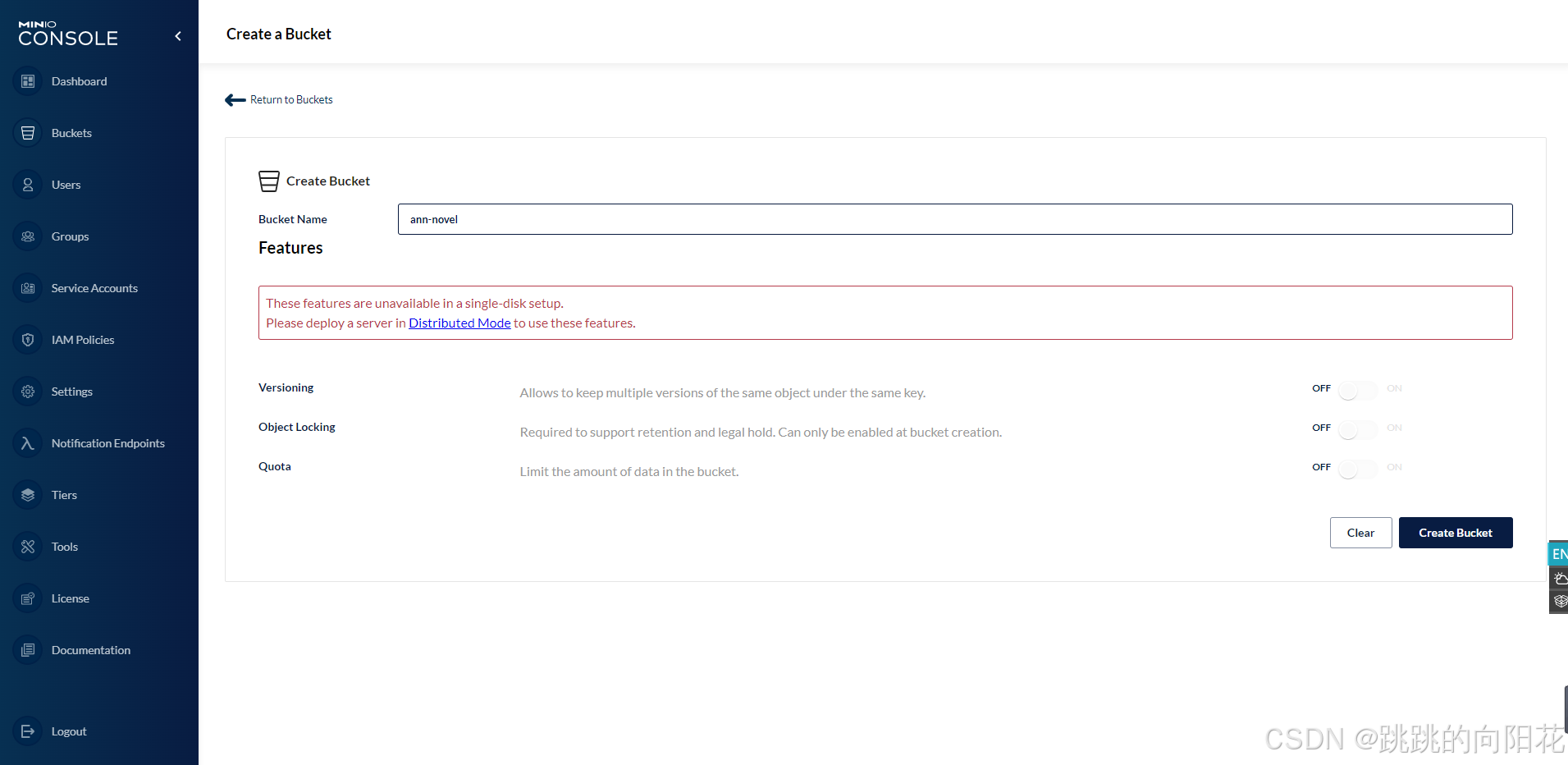
Task: Click the Groups sidebar icon
Action: point(28,236)
